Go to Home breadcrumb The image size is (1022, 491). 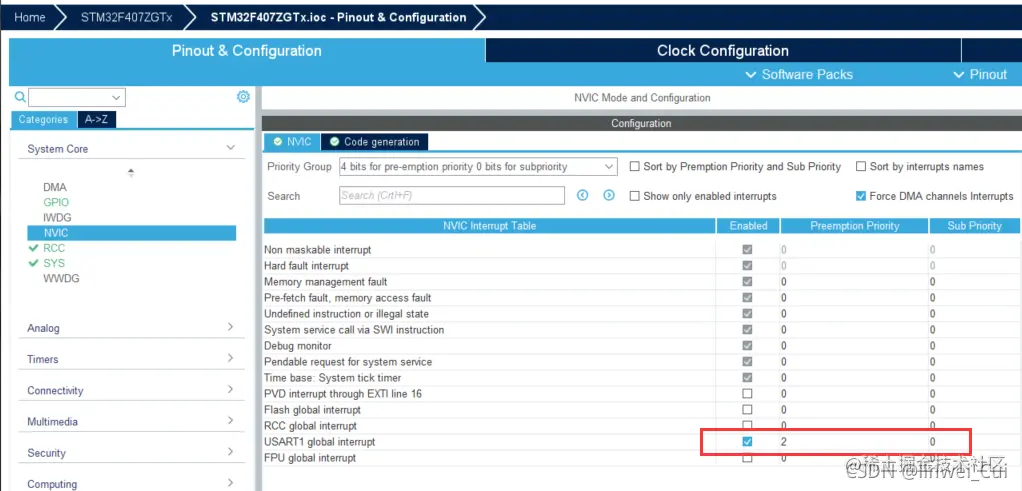tap(29, 17)
